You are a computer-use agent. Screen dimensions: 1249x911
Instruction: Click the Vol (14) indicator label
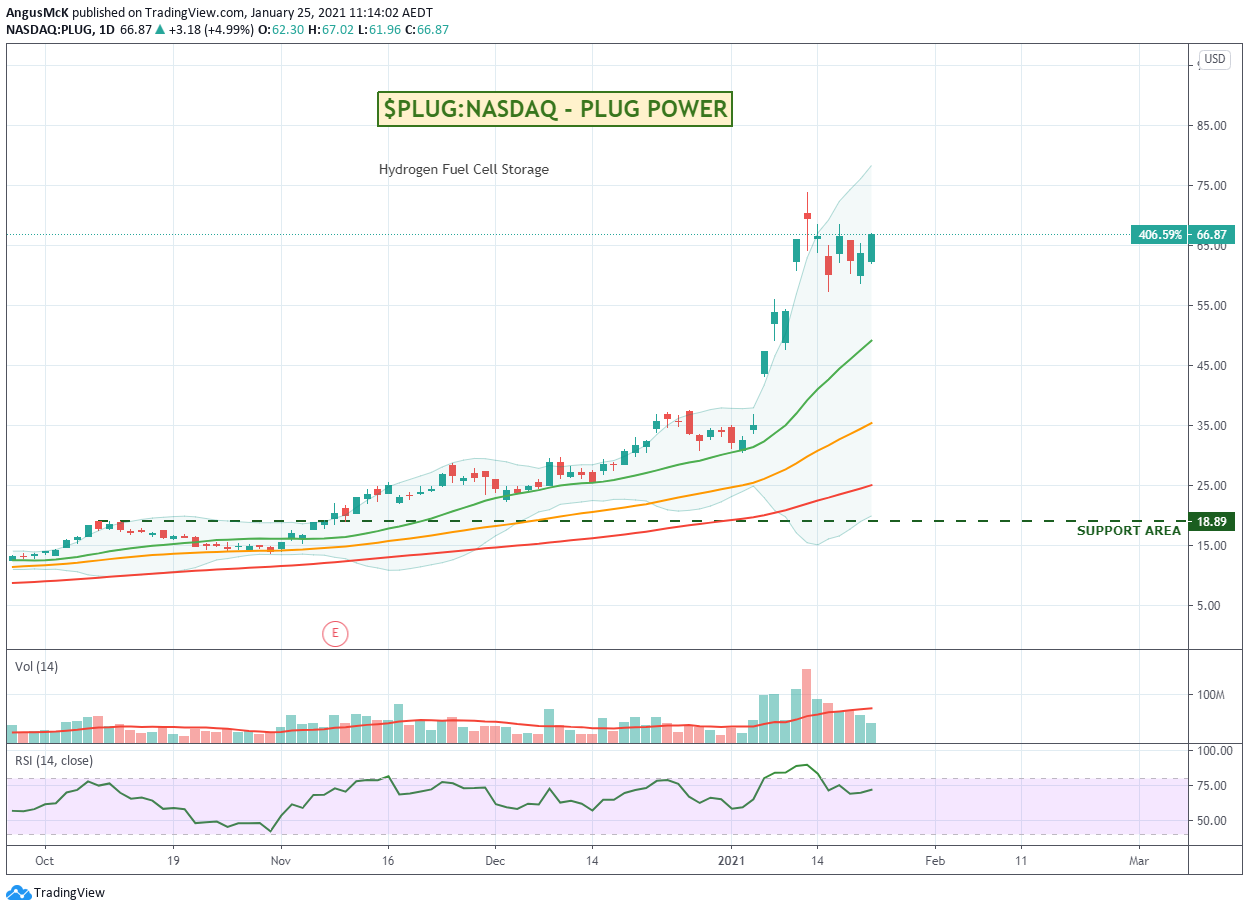(36, 667)
